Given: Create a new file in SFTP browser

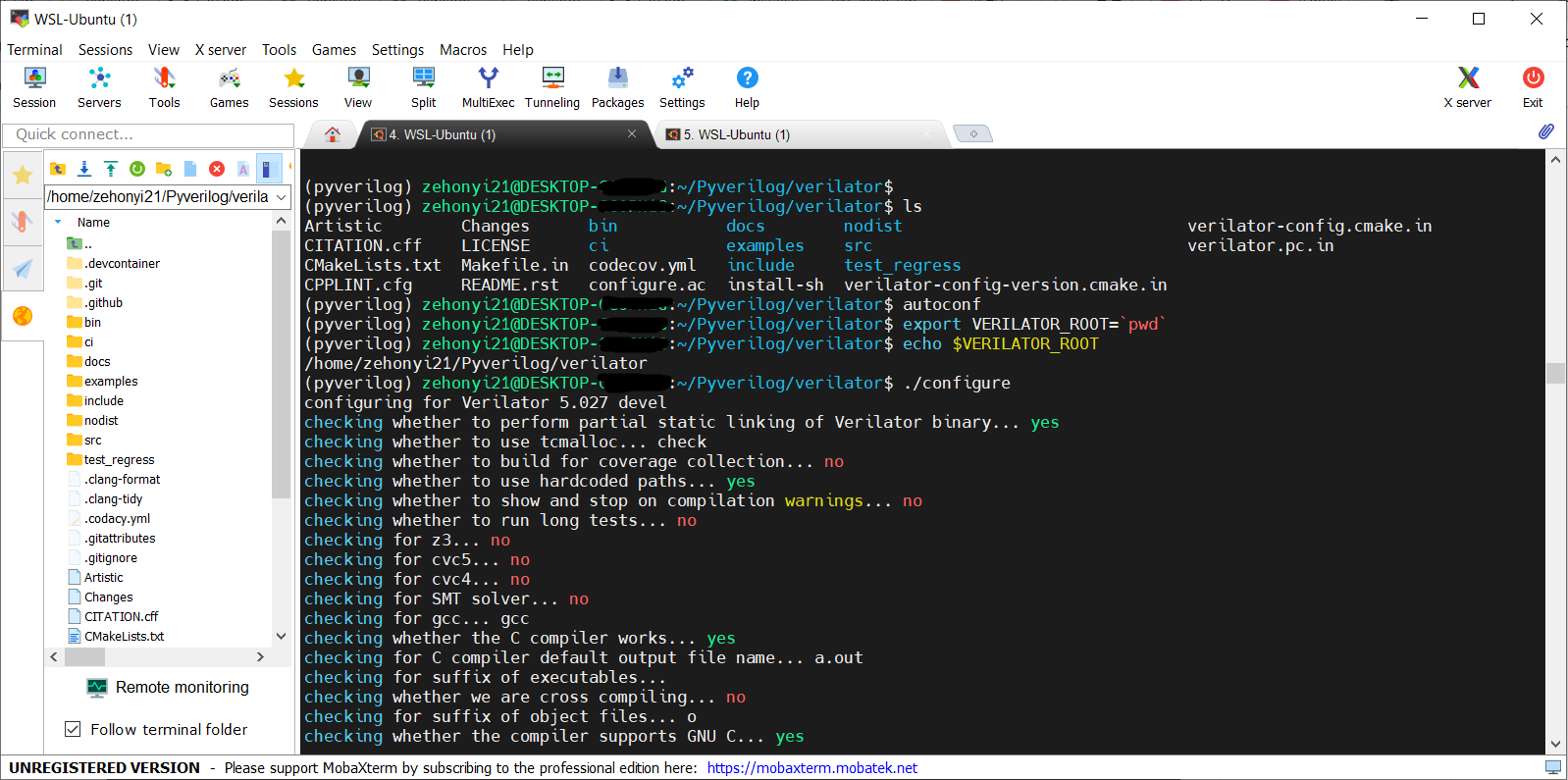Looking at the screenshot, I should tap(190, 169).
